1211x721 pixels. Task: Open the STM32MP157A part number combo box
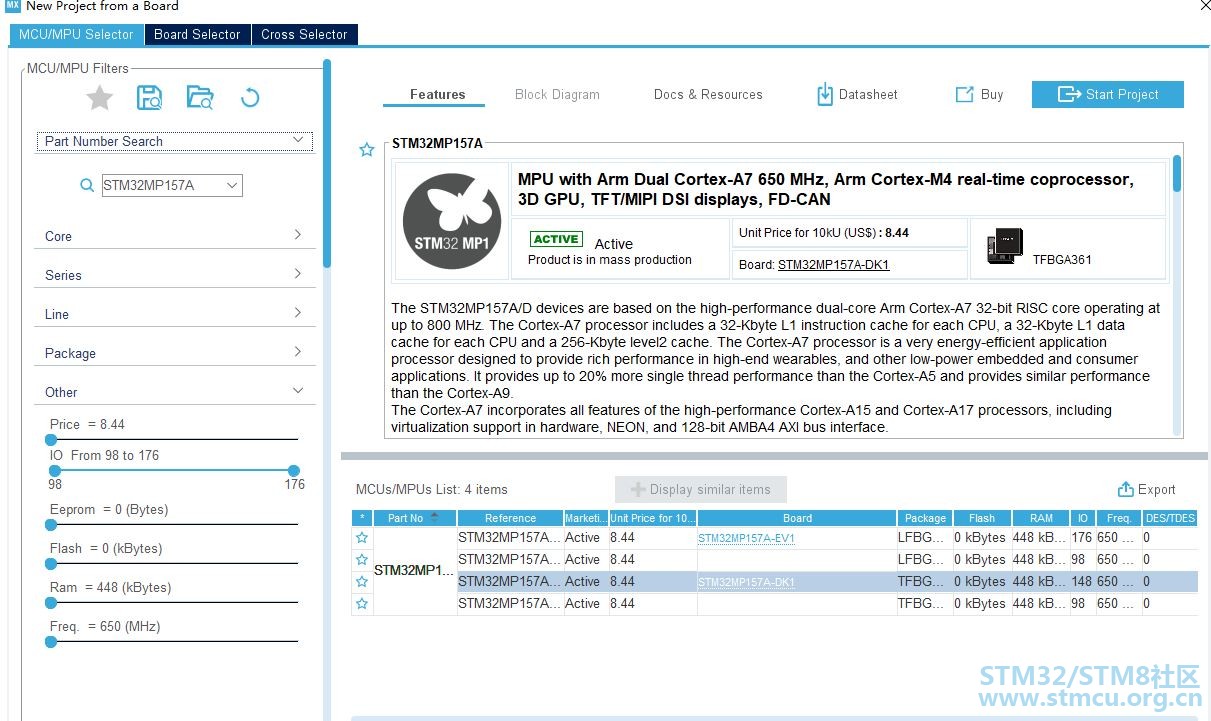172,185
